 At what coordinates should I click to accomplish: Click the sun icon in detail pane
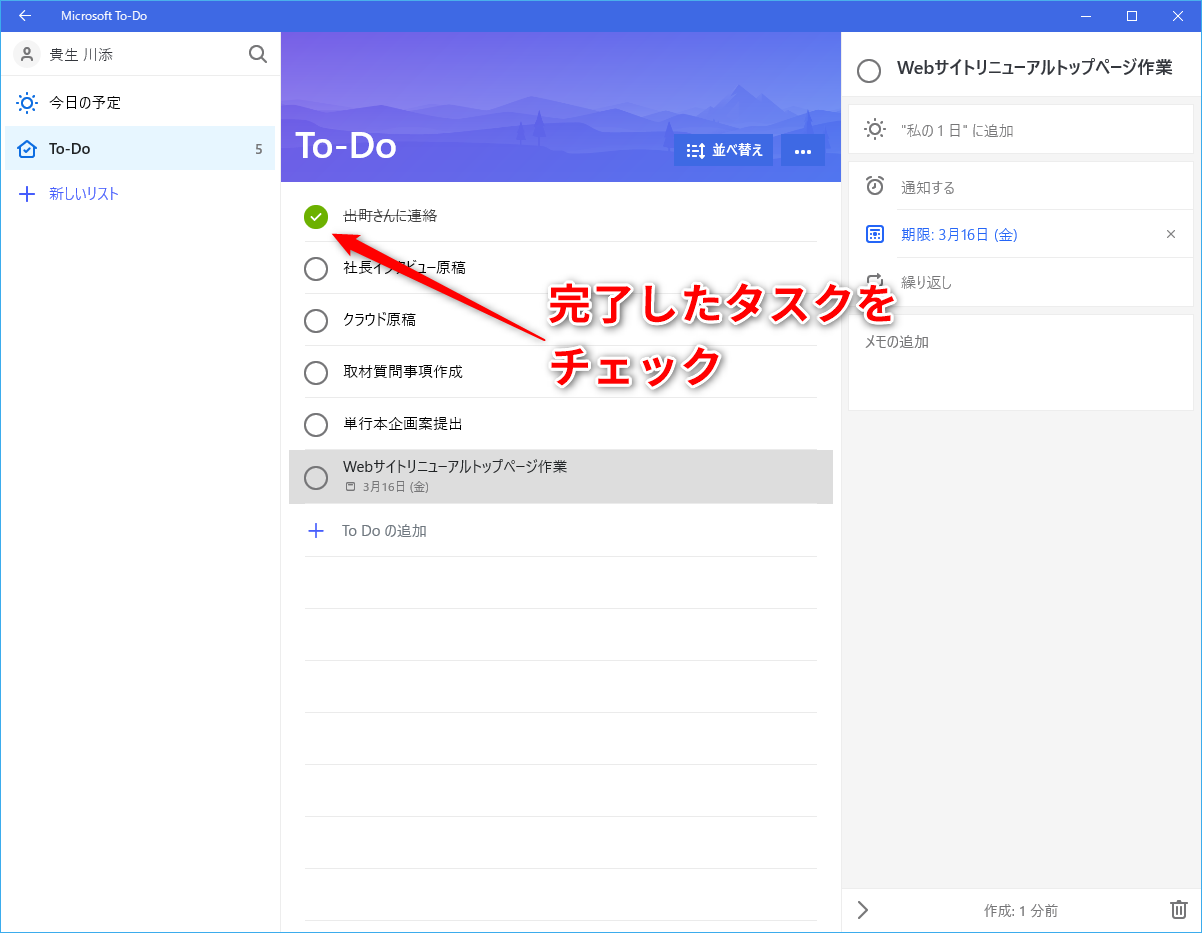click(875, 130)
